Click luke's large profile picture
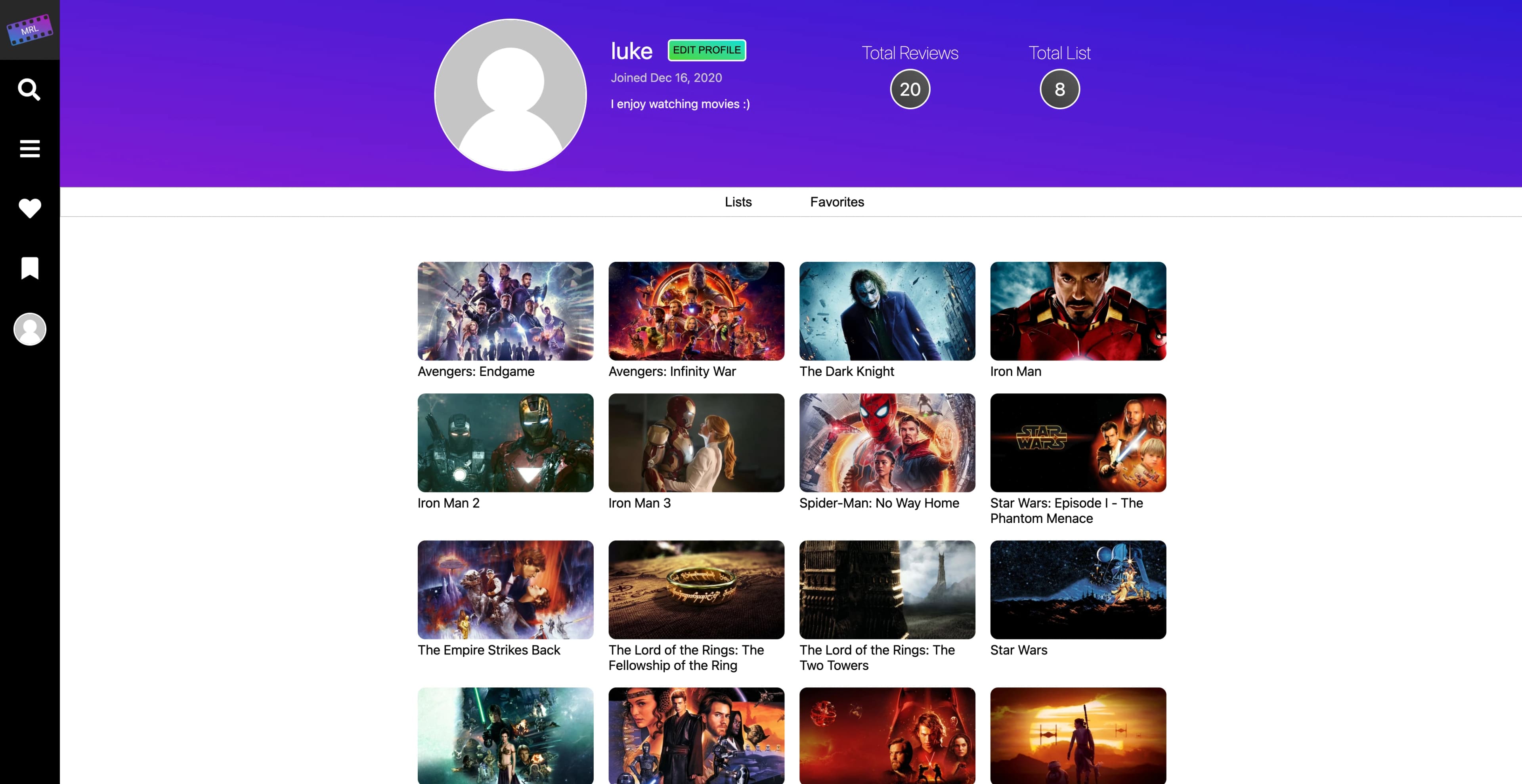This screenshot has height=784, width=1522. pos(511,95)
